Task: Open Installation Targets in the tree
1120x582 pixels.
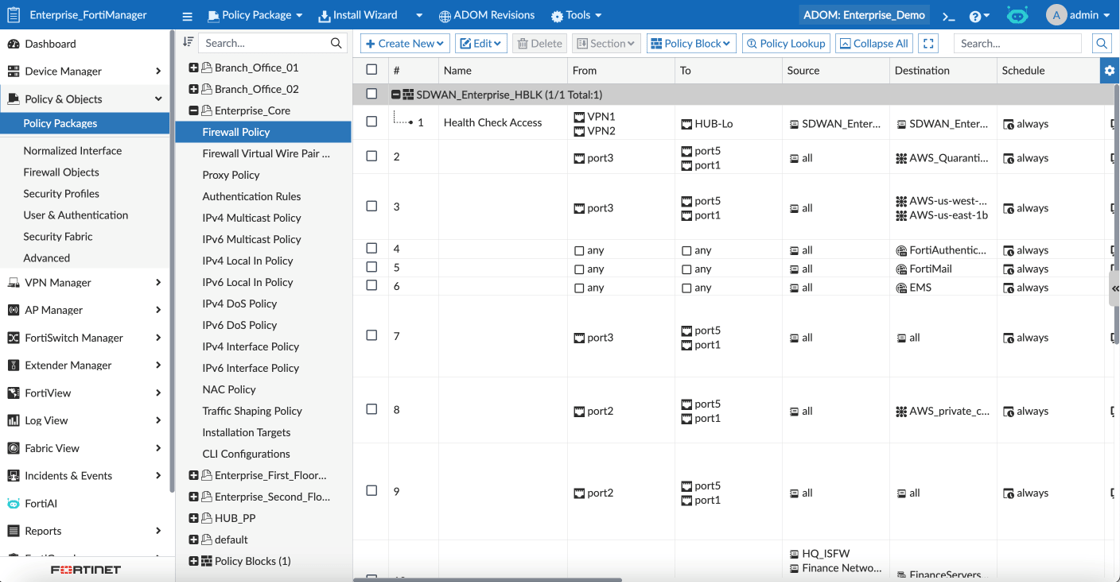Action: 246,433
